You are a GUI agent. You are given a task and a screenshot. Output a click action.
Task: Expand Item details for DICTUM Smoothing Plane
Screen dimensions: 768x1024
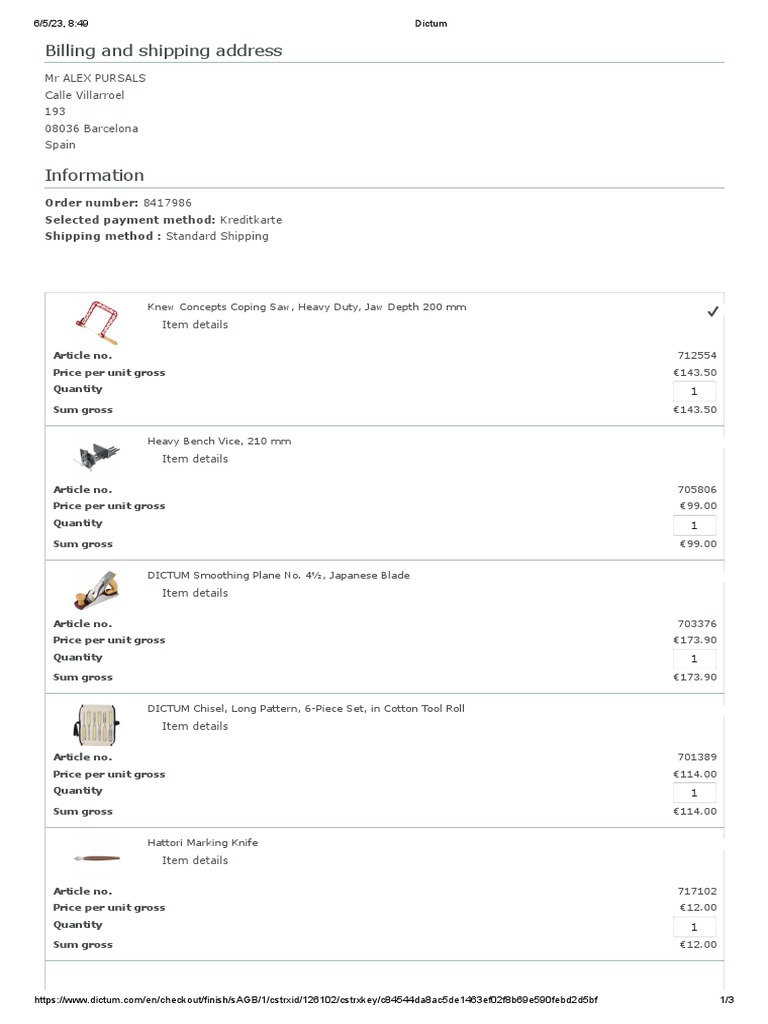click(195, 593)
